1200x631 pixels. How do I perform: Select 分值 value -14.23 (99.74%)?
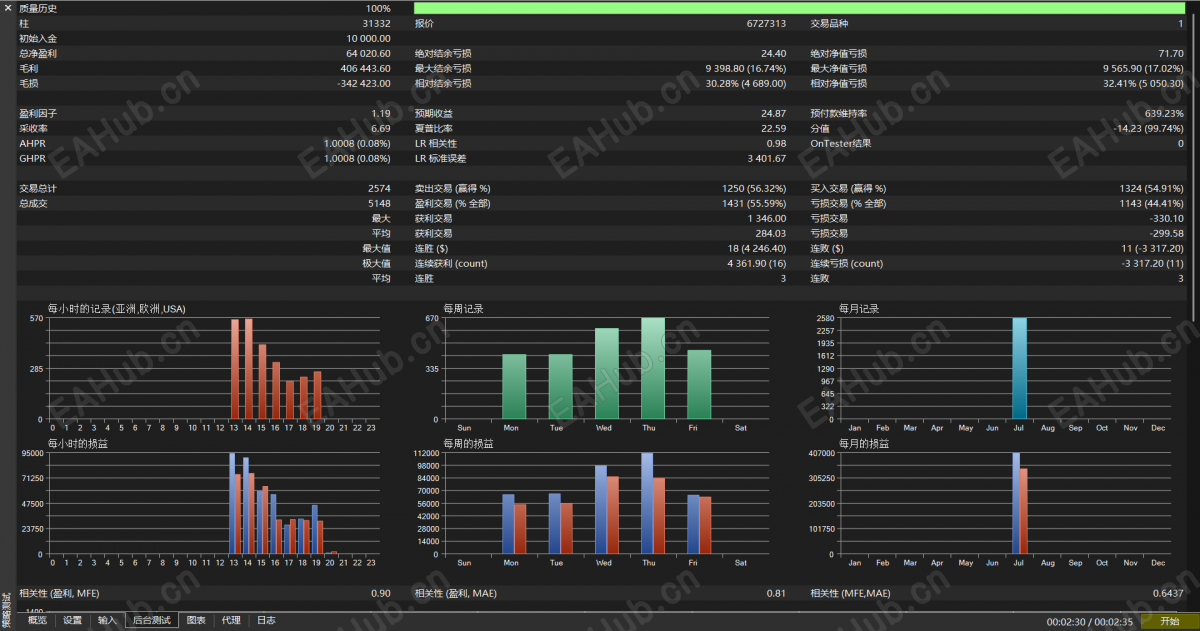click(1148, 128)
